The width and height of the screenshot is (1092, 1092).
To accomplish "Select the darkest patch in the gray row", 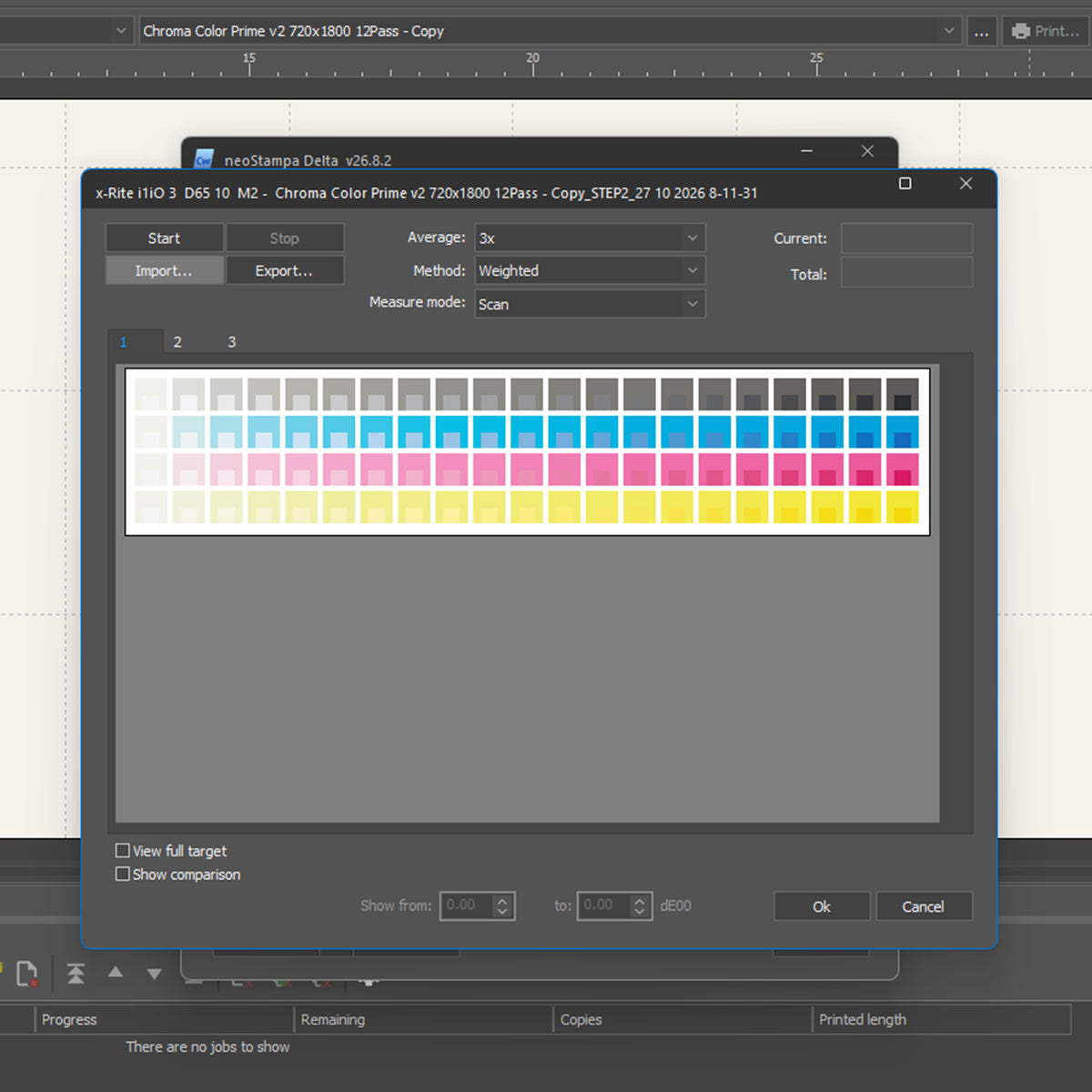I will pos(903,395).
